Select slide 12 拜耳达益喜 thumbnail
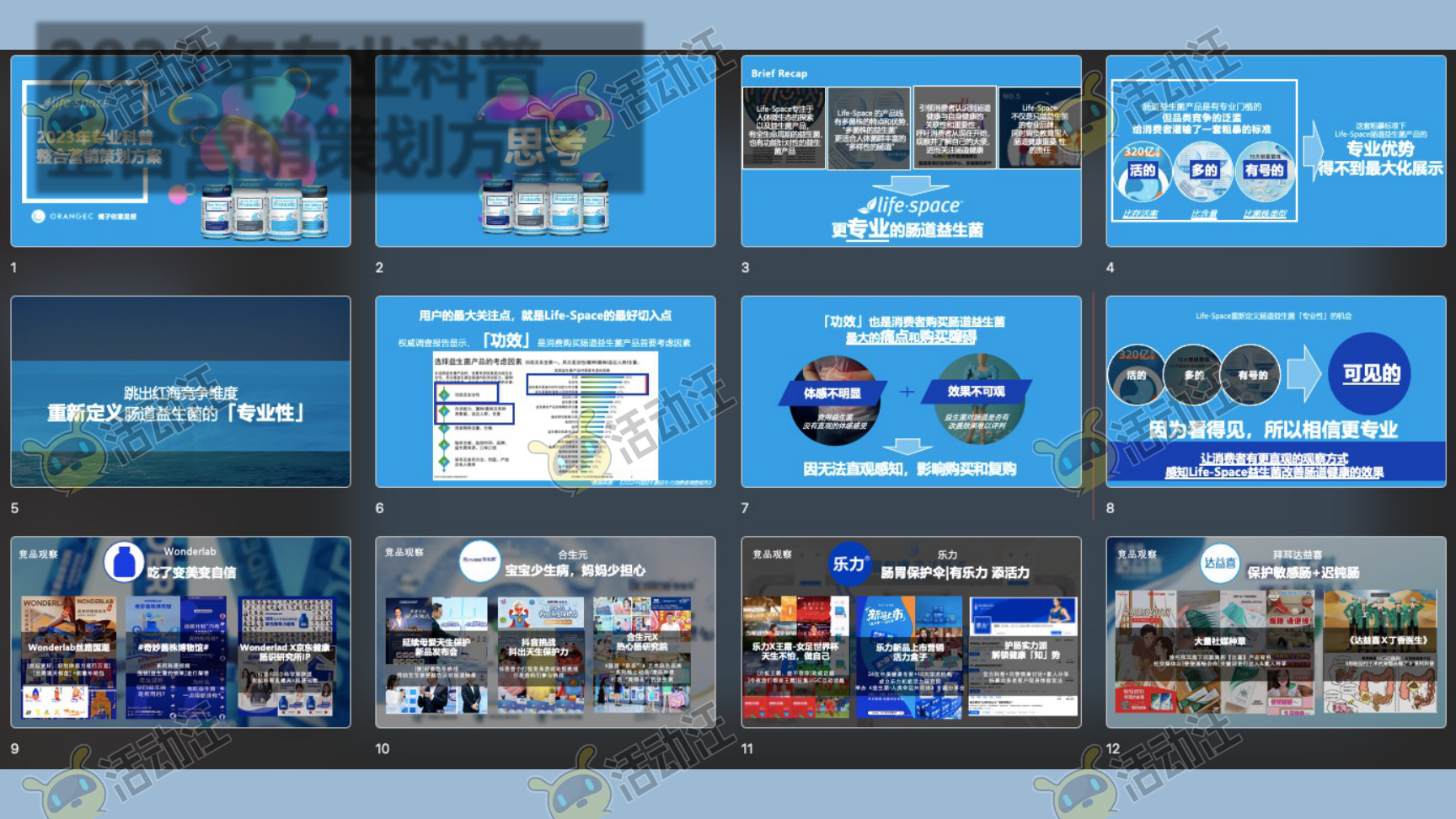Image resolution: width=1456 pixels, height=819 pixels. (x=1276, y=632)
